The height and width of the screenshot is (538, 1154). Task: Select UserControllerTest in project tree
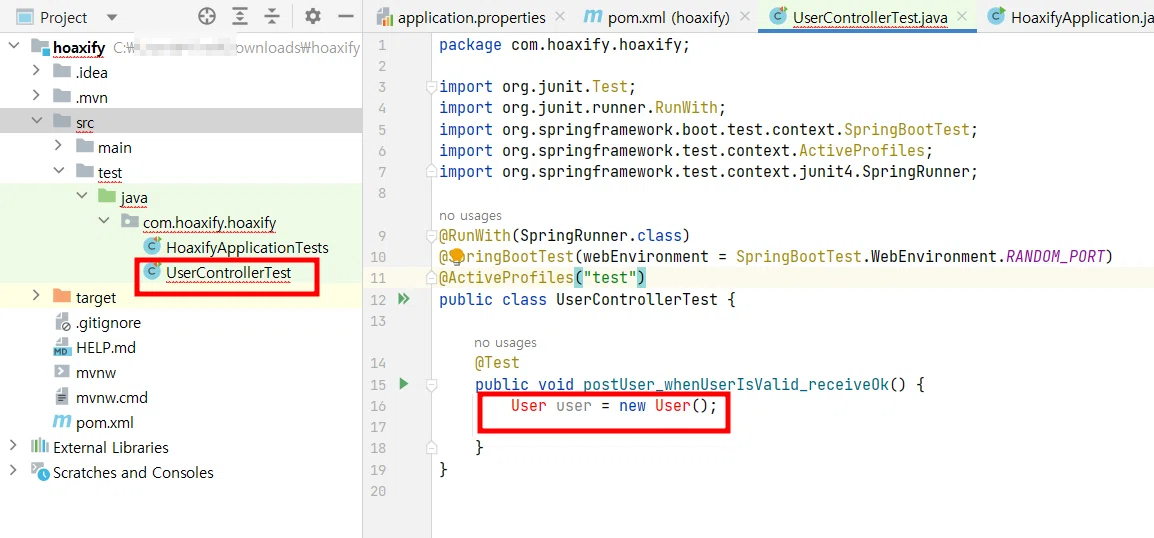click(x=228, y=272)
